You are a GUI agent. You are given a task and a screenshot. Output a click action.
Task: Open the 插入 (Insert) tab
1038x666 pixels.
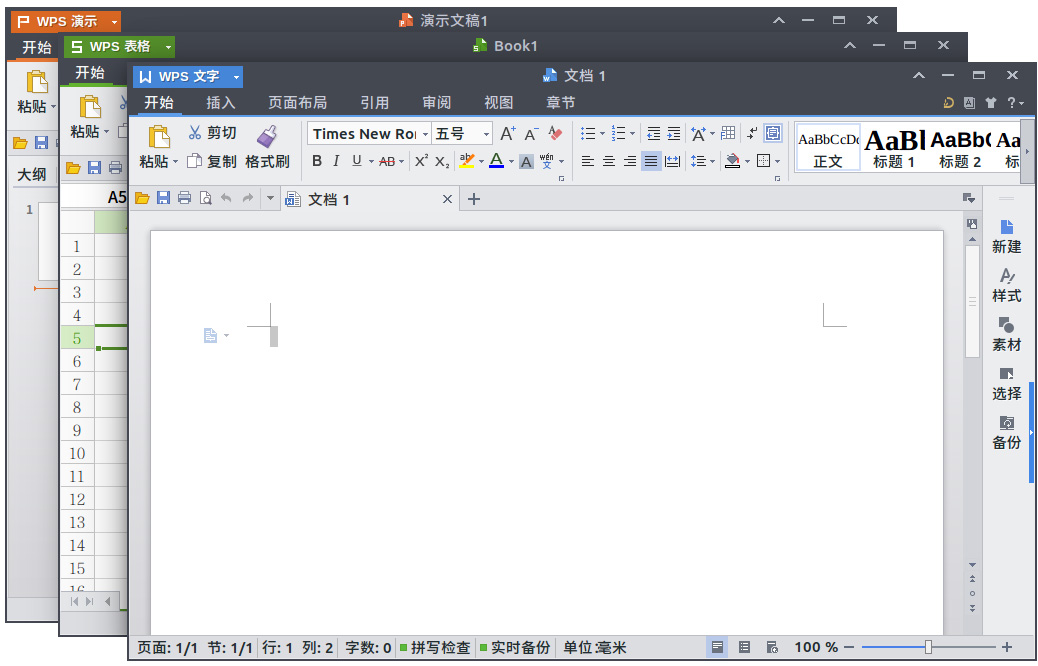(220, 103)
